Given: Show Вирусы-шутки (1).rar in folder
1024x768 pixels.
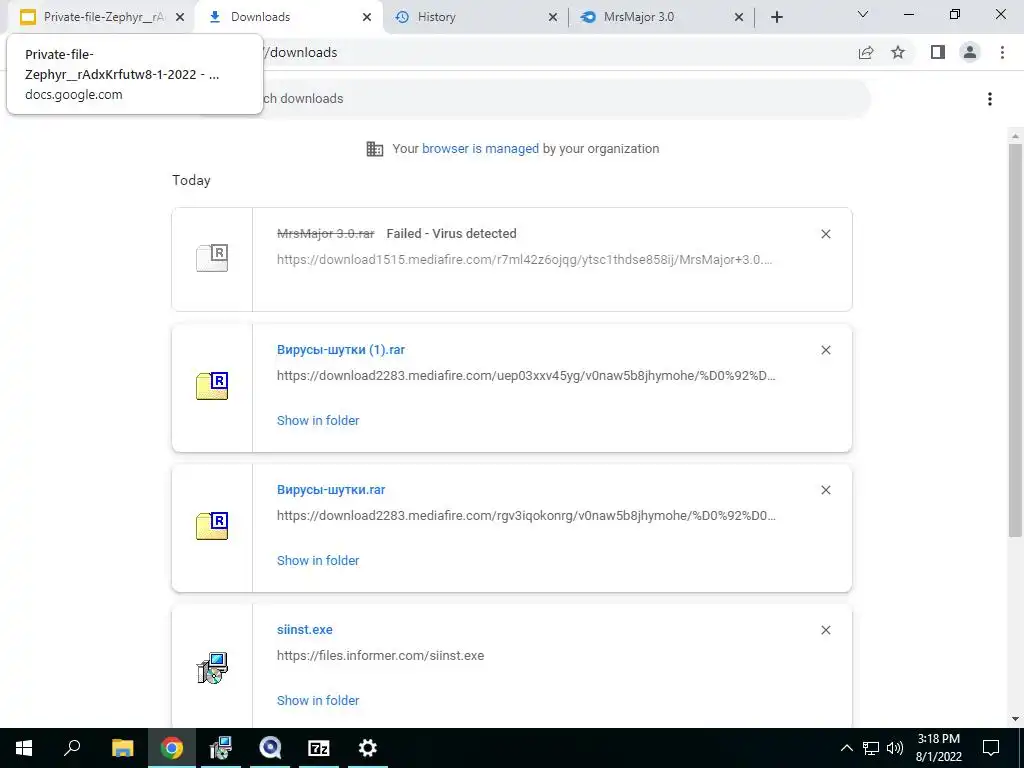Looking at the screenshot, I should [318, 421].
